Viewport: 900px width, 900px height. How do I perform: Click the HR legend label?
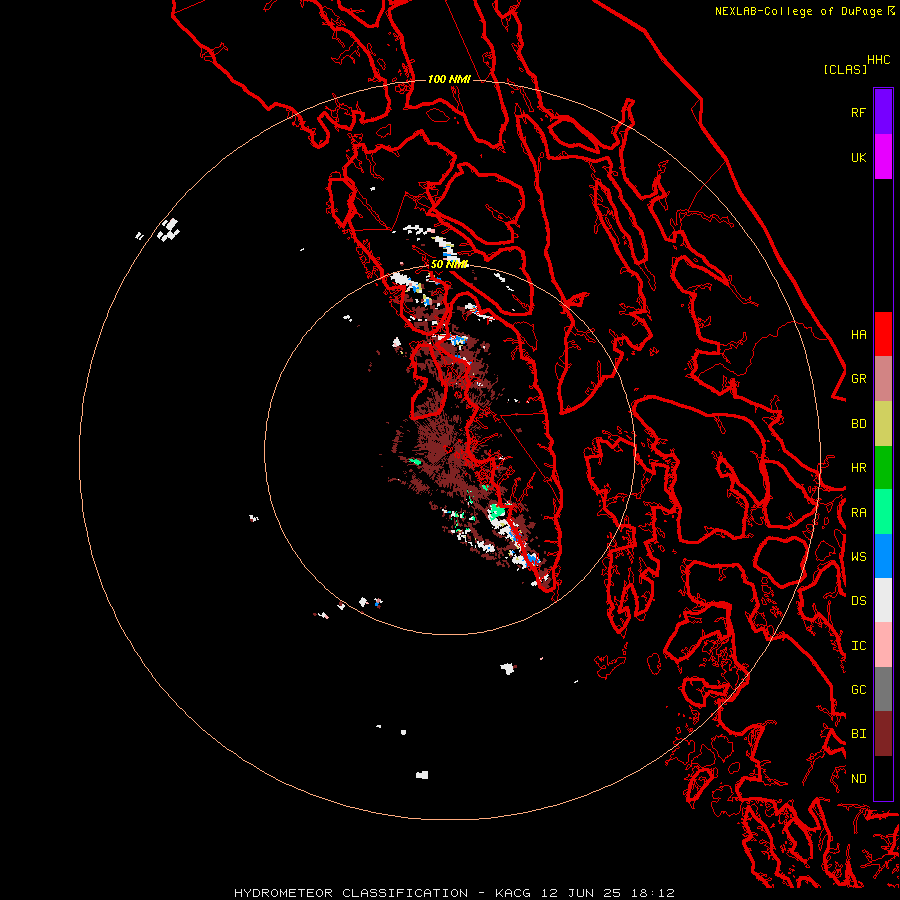(x=858, y=468)
